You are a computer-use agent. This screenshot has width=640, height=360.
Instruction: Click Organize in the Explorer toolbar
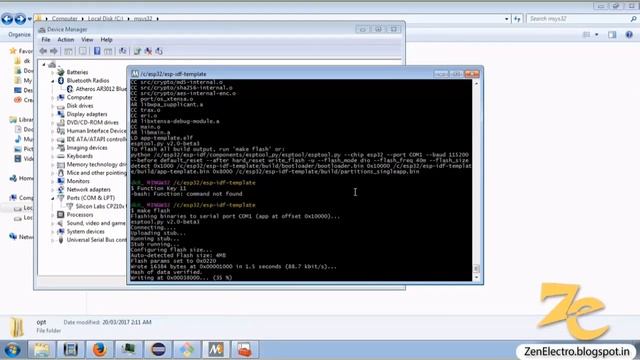19,35
